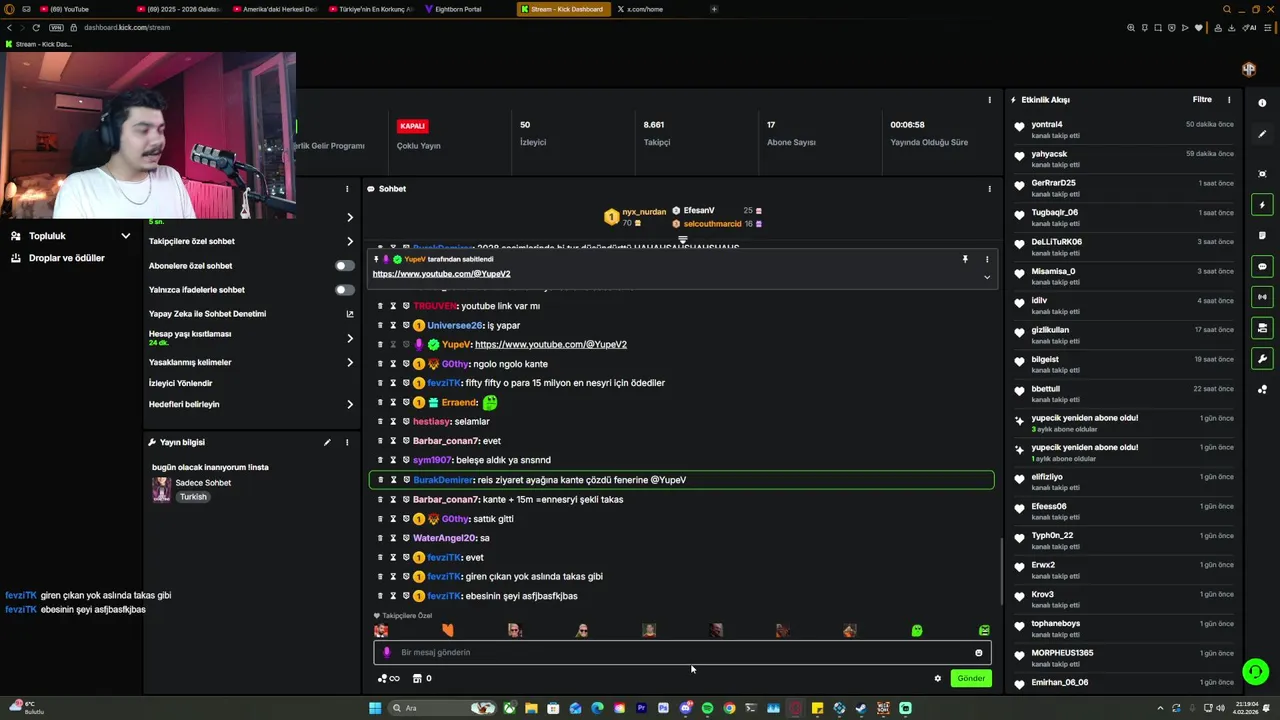Ban hestiasy with shield icon
This screenshot has height=720, width=1280.
coord(406,422)
